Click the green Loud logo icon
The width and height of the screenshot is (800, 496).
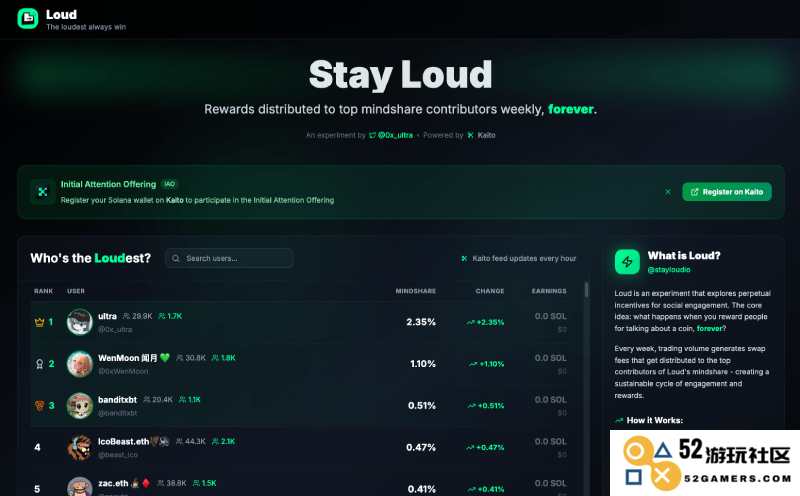coord(28,19)
